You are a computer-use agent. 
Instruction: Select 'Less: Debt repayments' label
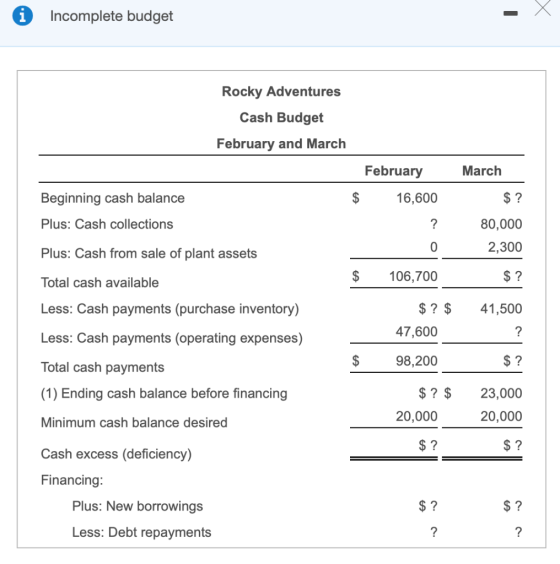coord(141,532)
